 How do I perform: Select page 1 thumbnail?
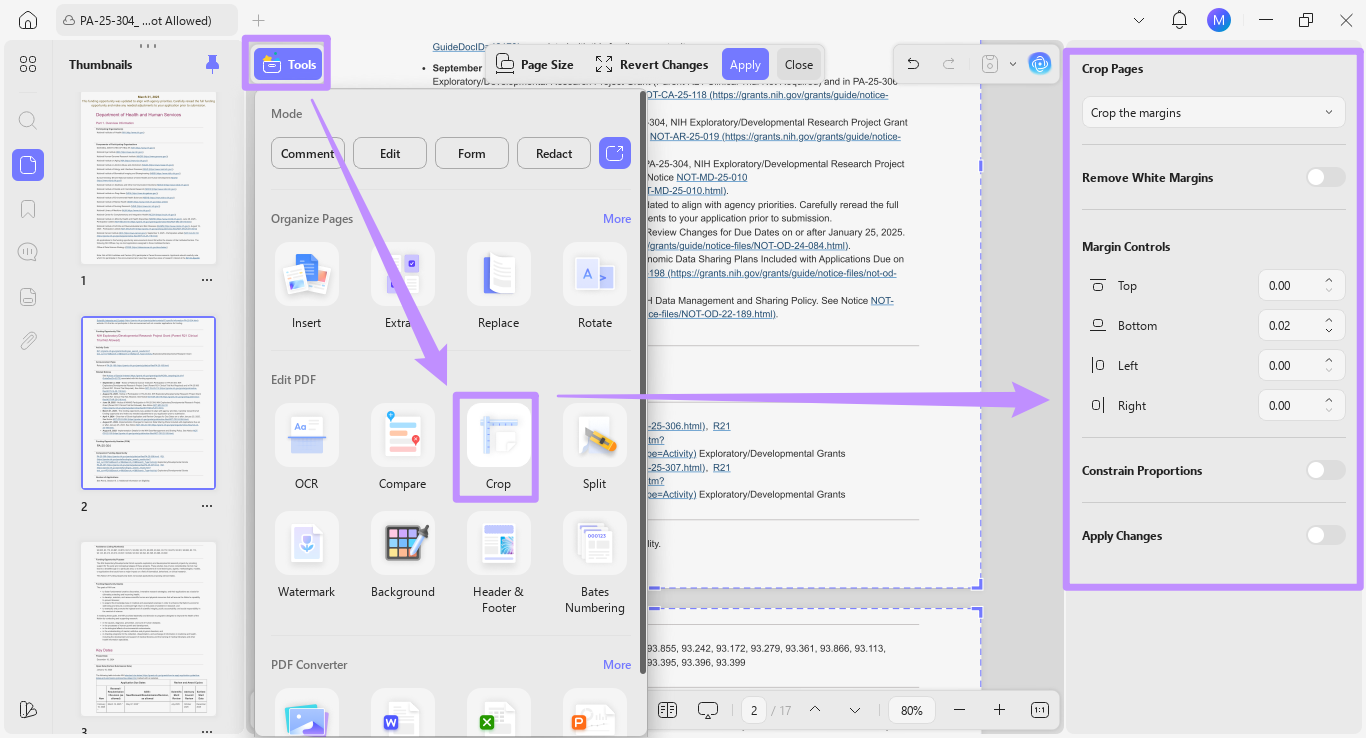148,178
